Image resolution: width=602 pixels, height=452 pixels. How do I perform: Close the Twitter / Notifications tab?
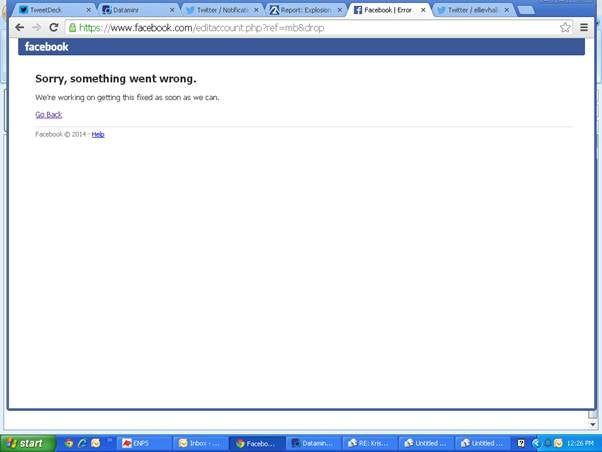256,10
